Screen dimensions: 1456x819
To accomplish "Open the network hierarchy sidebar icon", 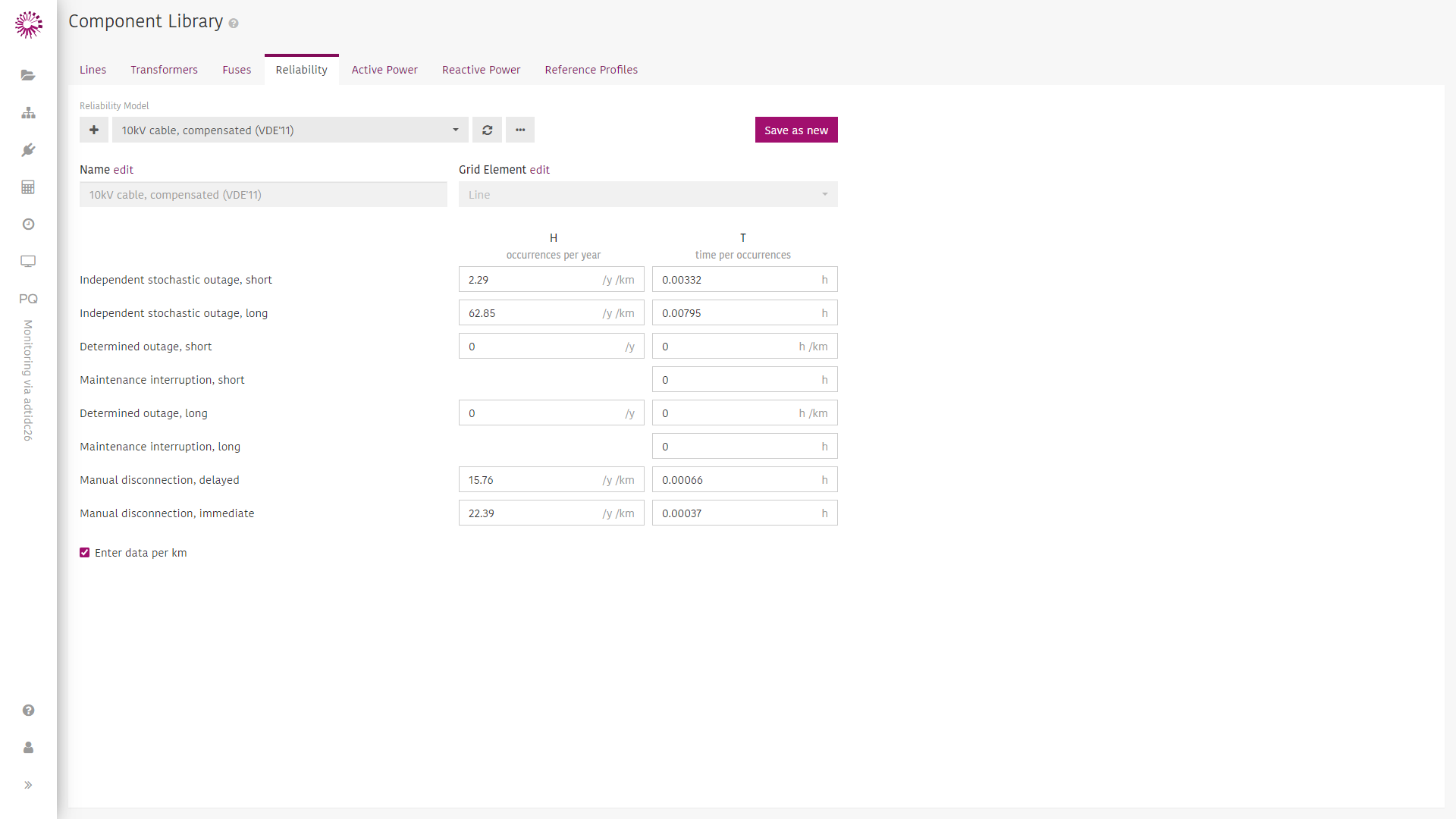I will click(x=28, y=112).
